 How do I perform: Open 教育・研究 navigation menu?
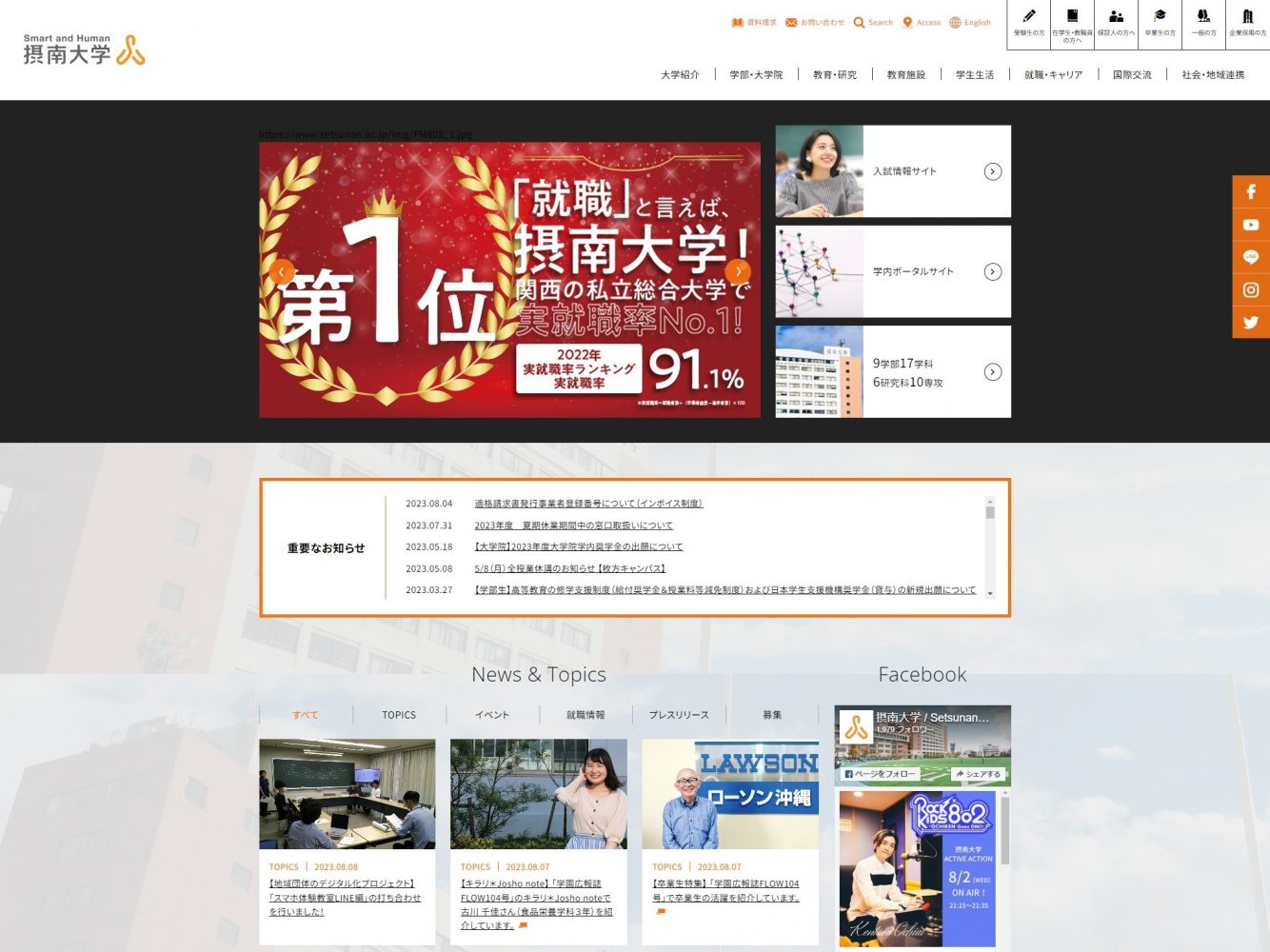coord(835,74)
